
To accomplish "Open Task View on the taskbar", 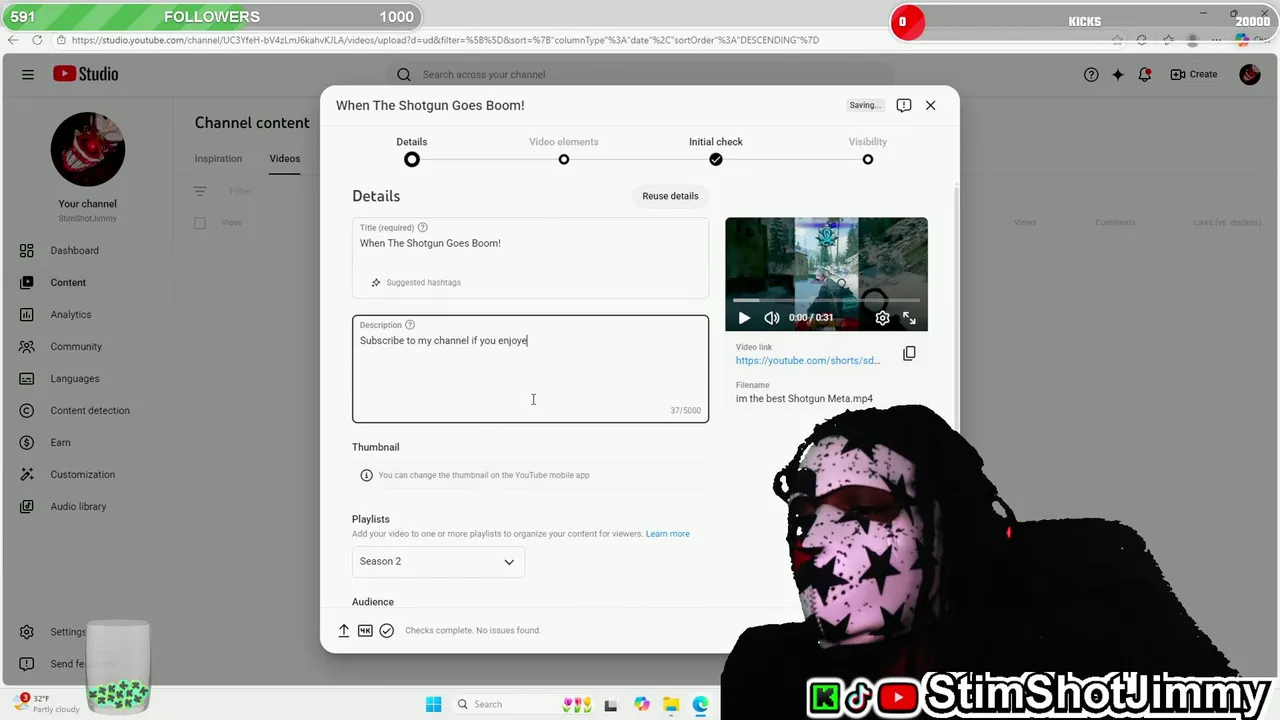I will [610, 704].
